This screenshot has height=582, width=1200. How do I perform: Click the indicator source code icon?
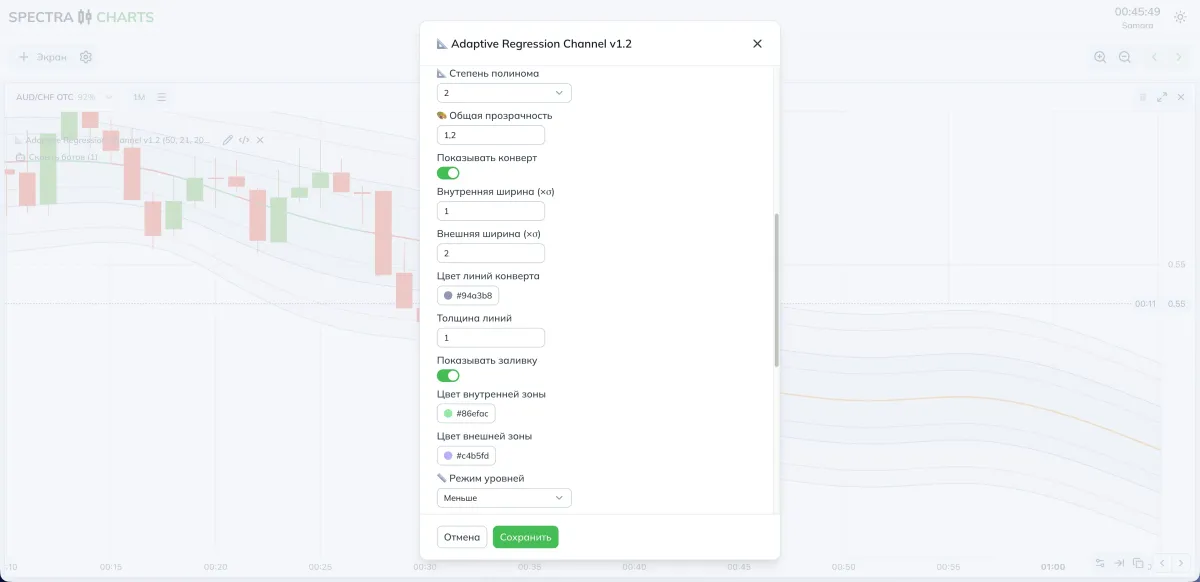[x=244, y=140]
